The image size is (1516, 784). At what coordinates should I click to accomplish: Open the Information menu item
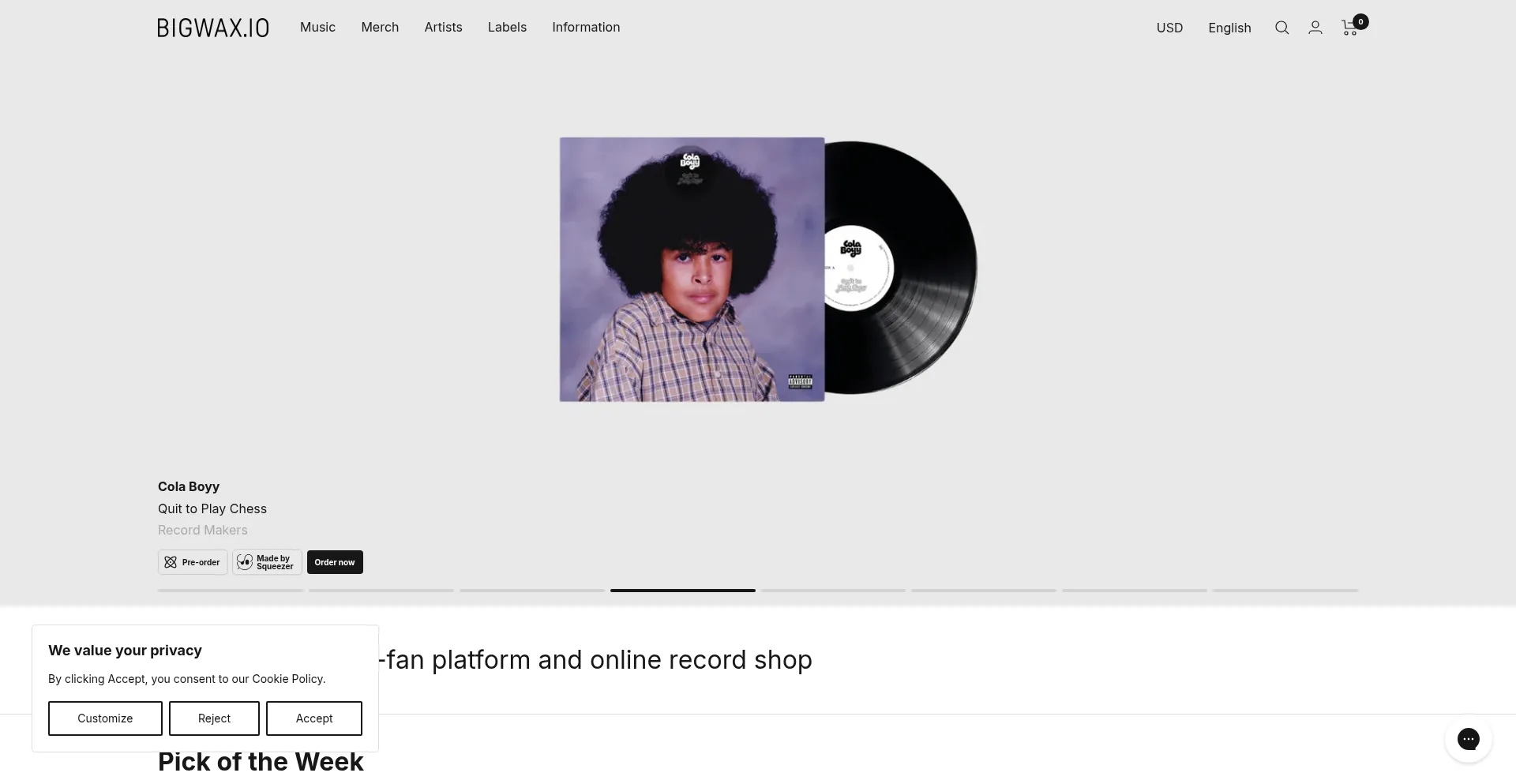[x=586, y=27]
